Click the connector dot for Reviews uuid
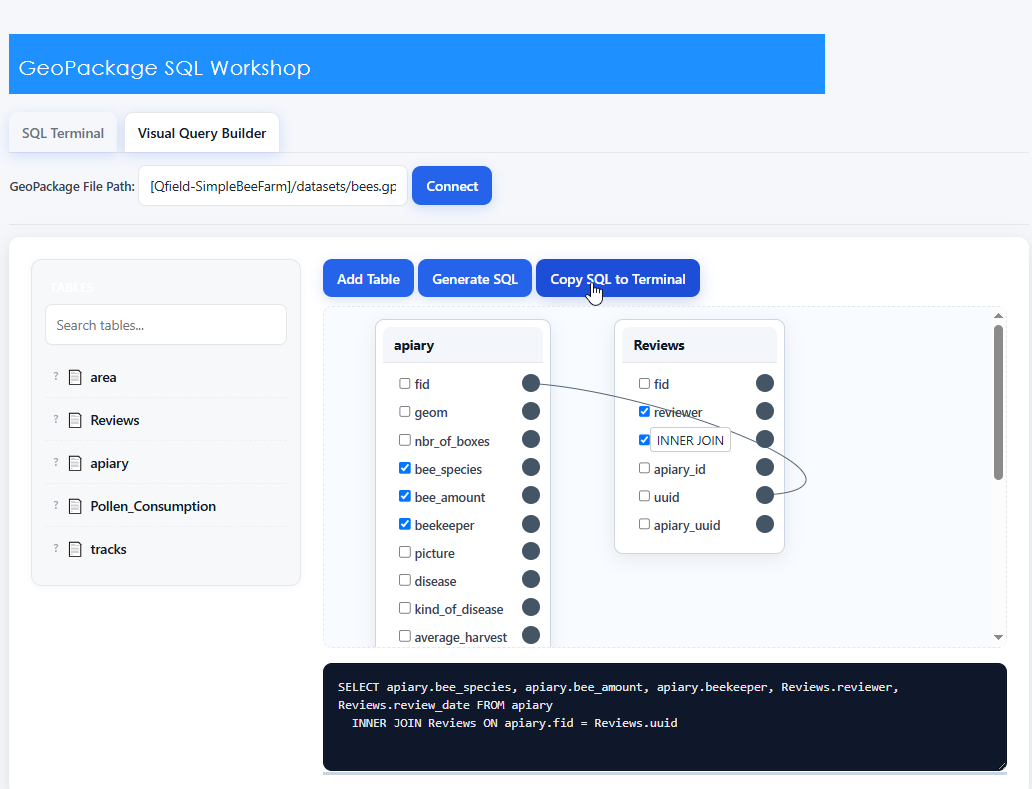 point(765,495)
